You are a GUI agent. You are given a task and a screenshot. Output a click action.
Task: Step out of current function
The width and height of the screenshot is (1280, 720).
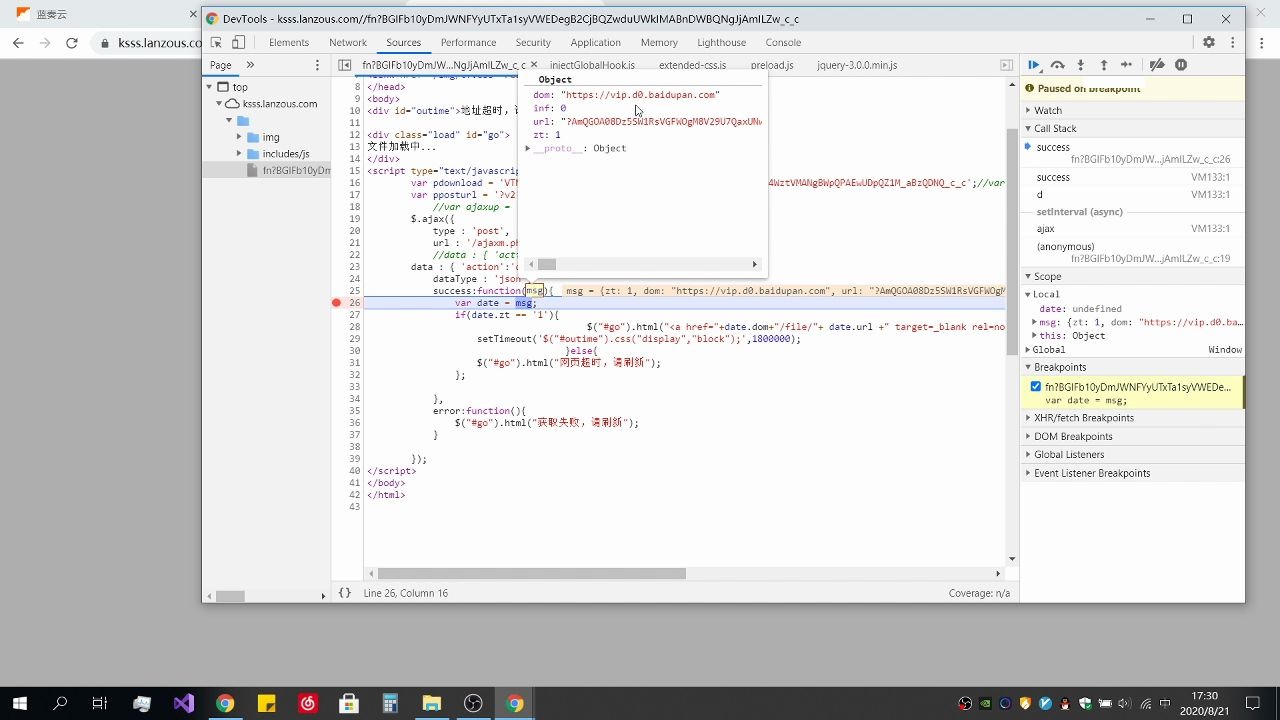click(x=1104, y=65)
